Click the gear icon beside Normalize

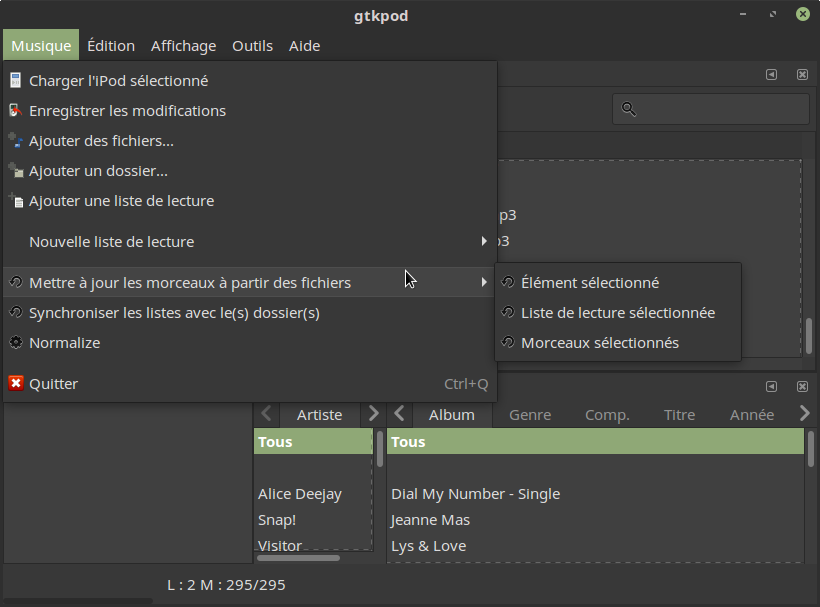[15, 343]
